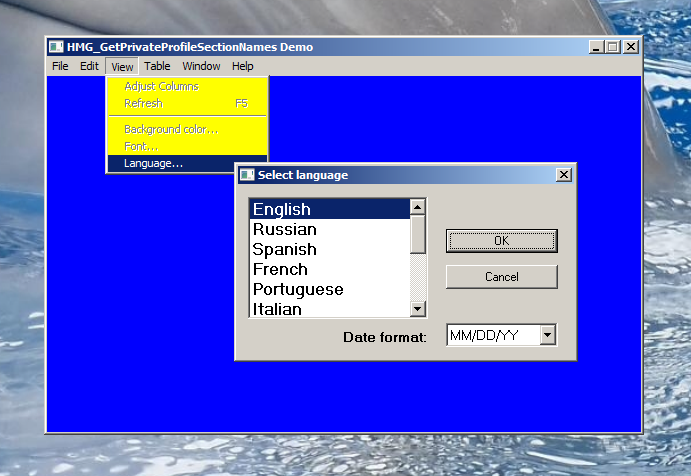Maximize the main demo window

pyautogui.click(x=613, y=47)
